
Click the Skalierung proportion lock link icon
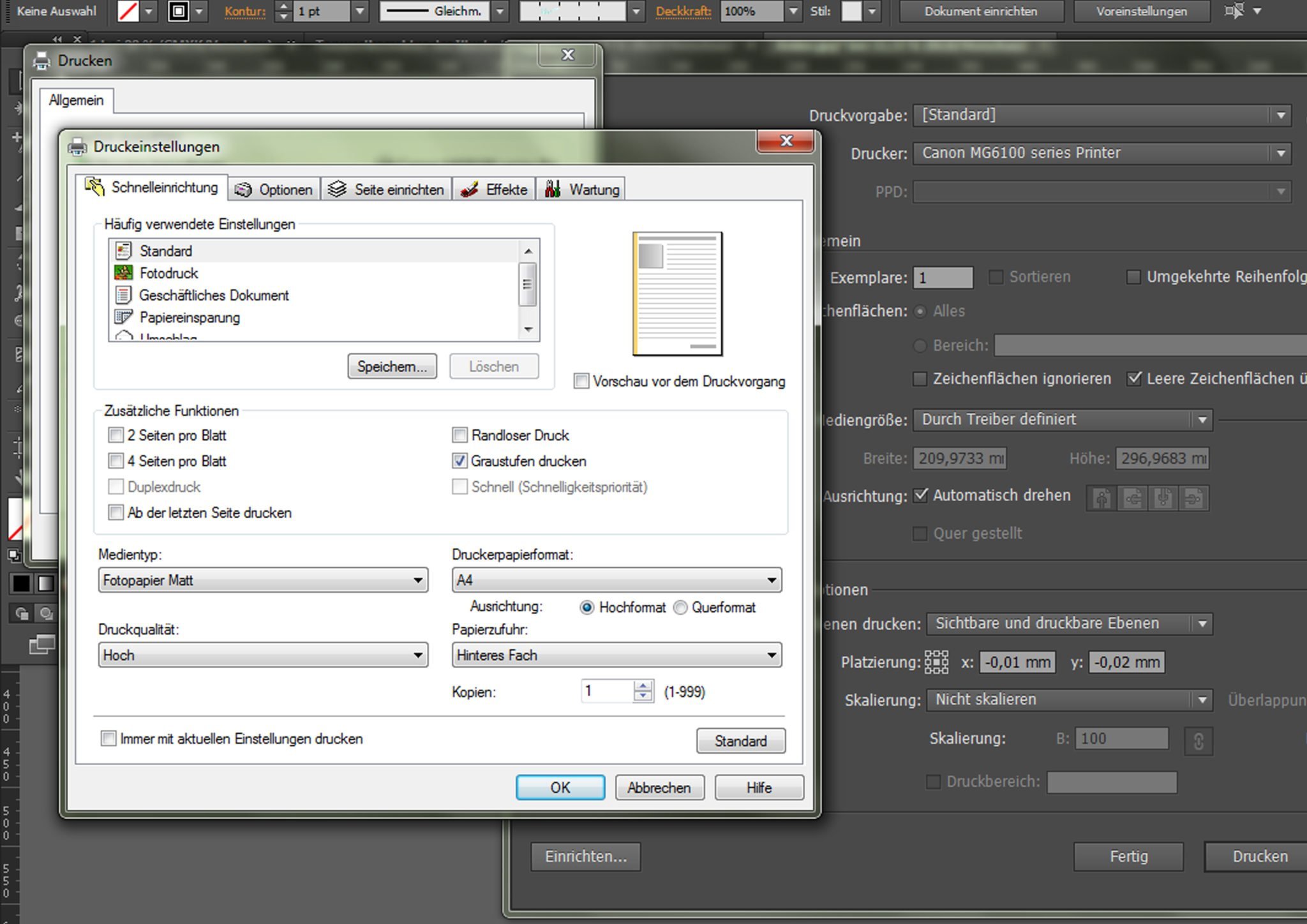point(1199,741)
